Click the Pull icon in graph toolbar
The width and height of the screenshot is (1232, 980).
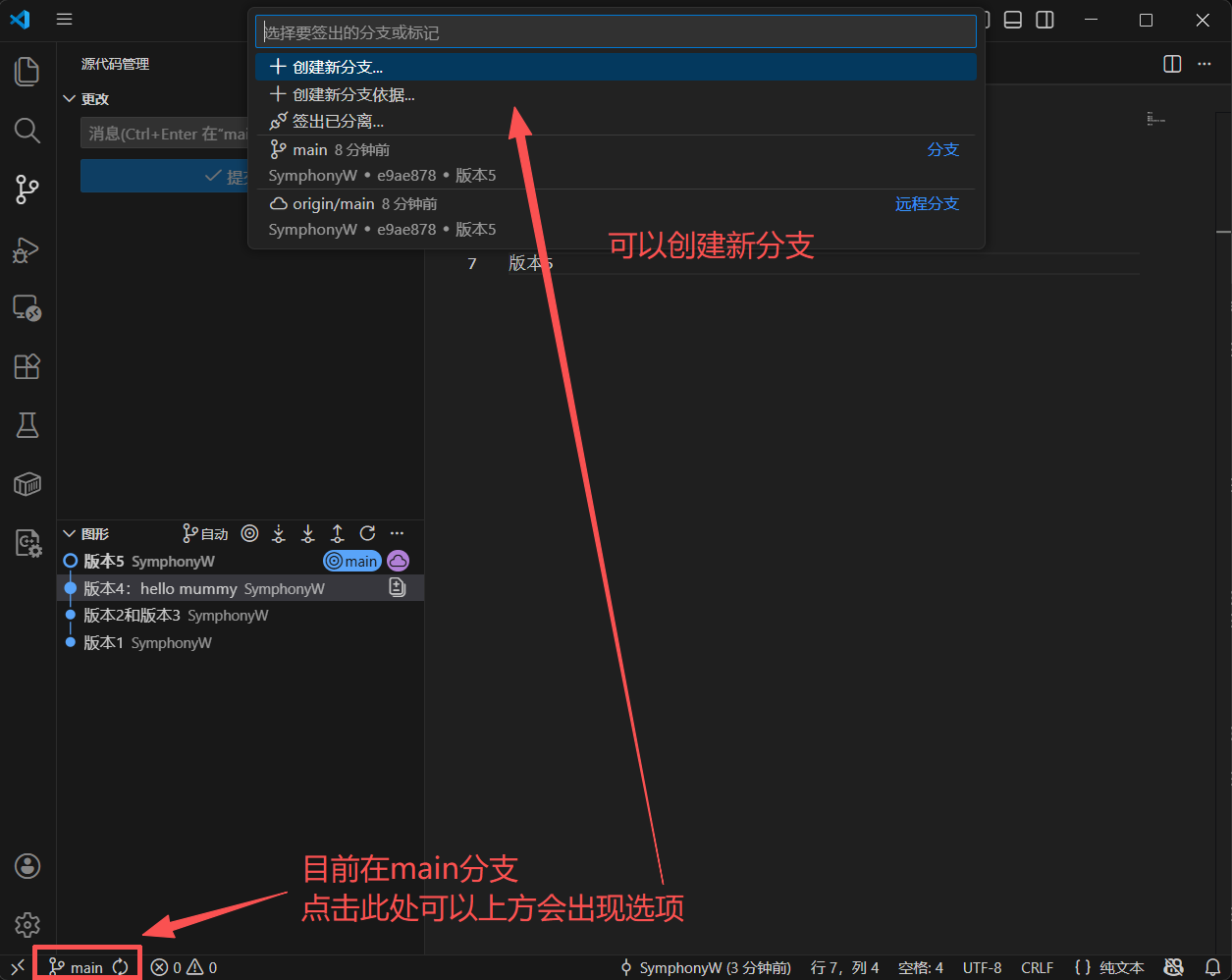pyautogui.click(x=308, y=533)
